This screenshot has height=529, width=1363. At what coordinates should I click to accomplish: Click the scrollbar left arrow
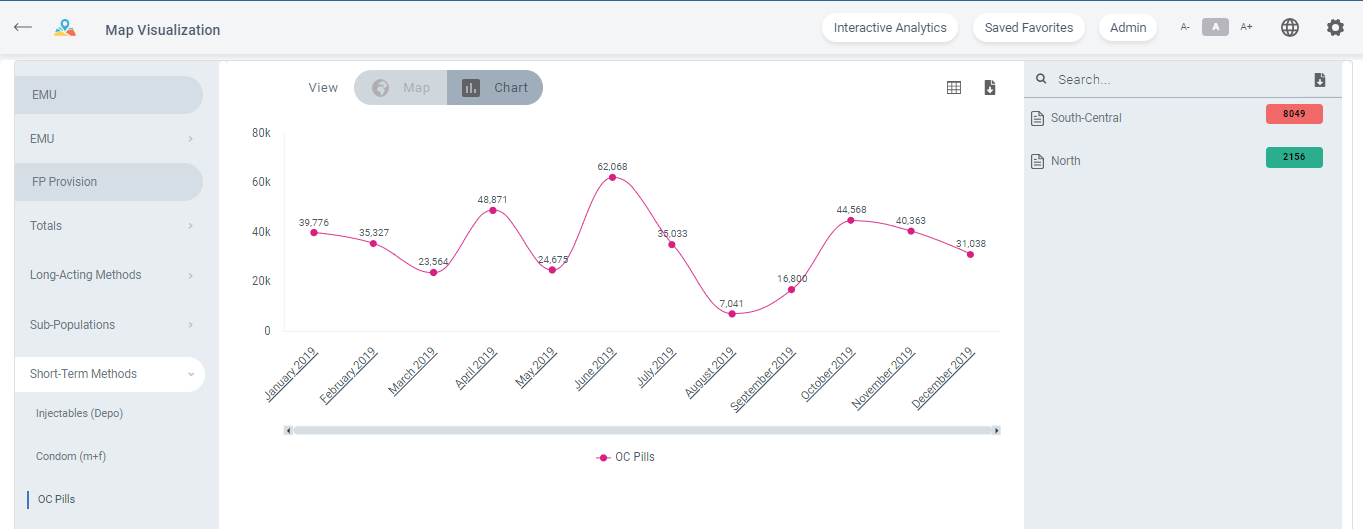[288, 430]
